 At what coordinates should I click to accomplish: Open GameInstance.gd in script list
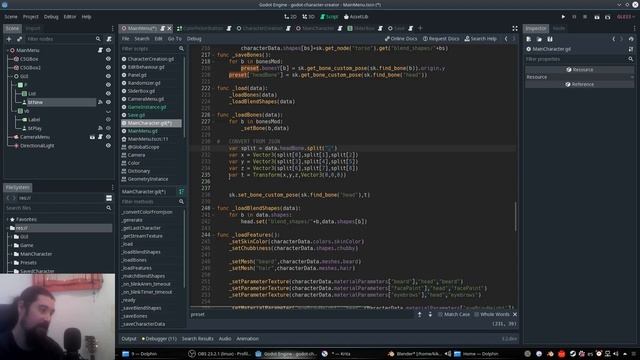pyautogui.click(x=147, y=107)
